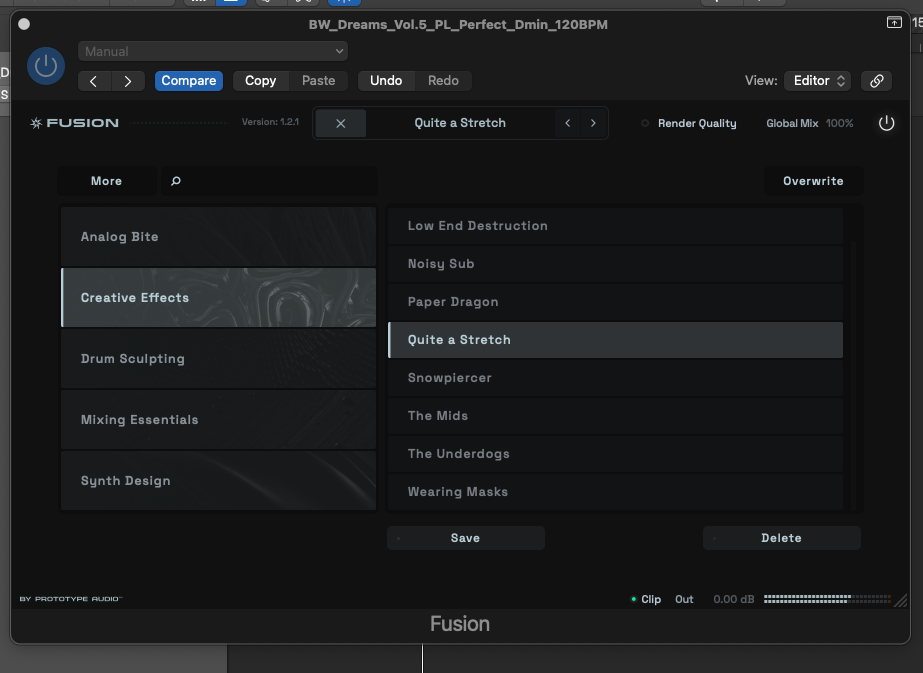Image resolution: width=923 pixels, height=673 pixels.
Task: Click the search magnifier icon
Action: pyautogui.click(x=177, y=181)
